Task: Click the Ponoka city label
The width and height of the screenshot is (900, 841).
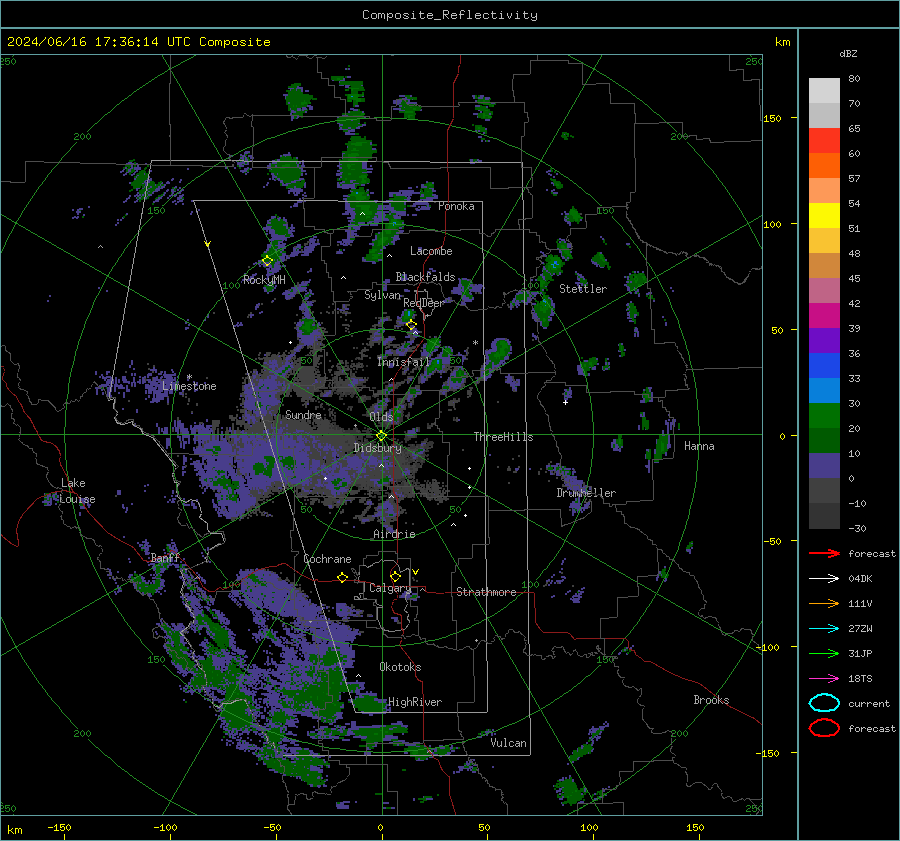Action: pyautogui.click(x=456, y=206)
